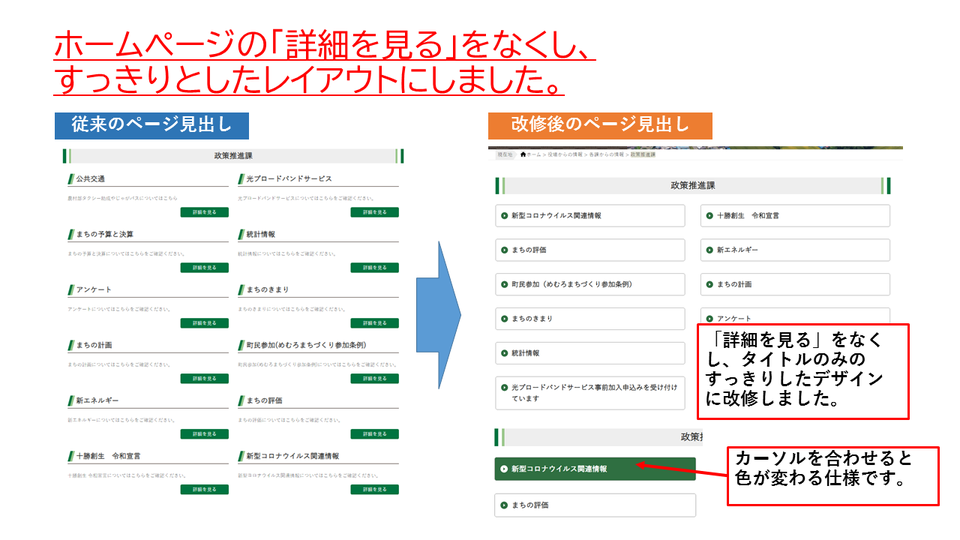Click the arrow icon beside 新エネルギー in the redesigned page

(x=708, y=250)
